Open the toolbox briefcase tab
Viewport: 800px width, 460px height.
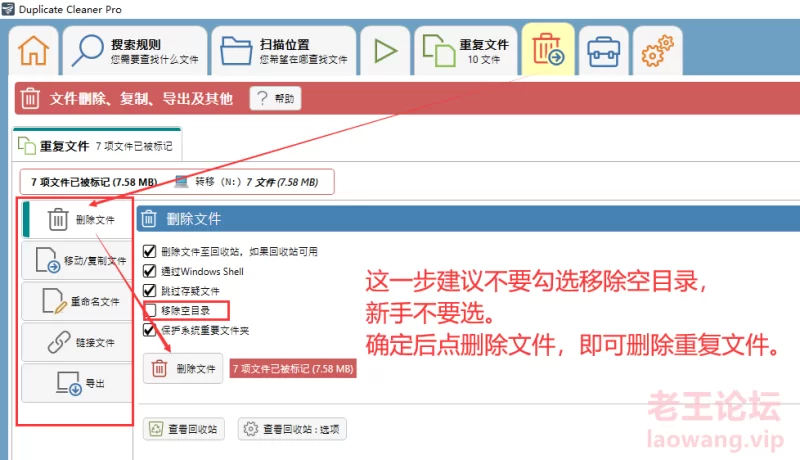coord(604,50)
